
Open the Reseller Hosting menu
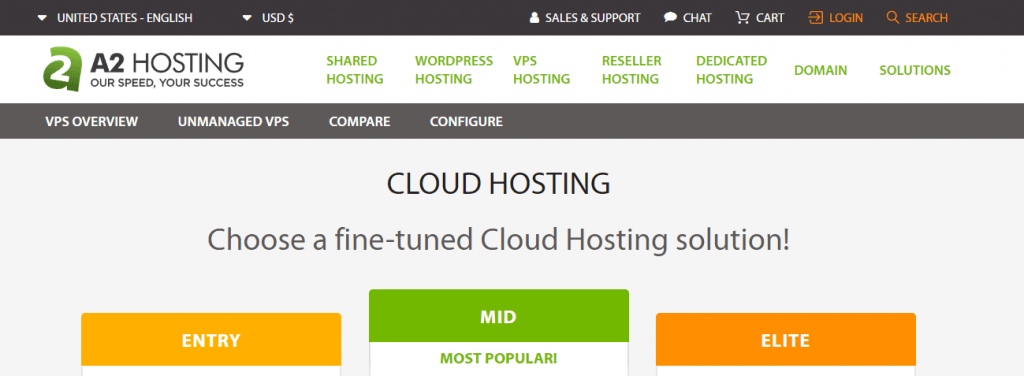click(632, 70)
